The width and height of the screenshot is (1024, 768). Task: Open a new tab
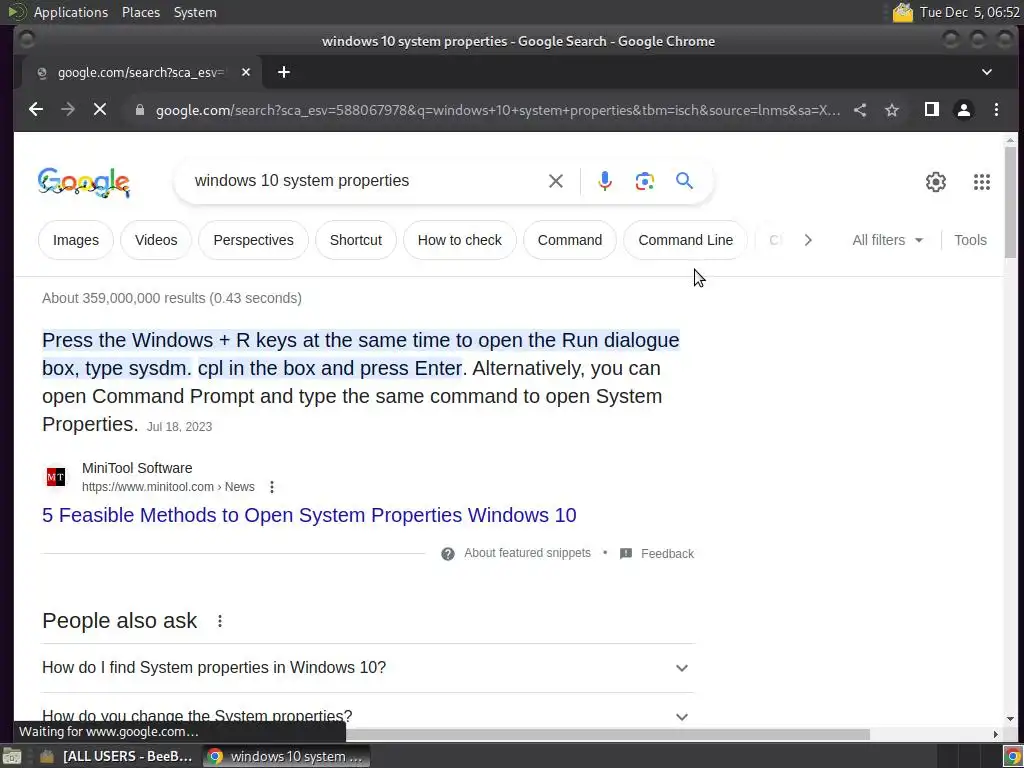pyautogui.click(x=283, y=72)
